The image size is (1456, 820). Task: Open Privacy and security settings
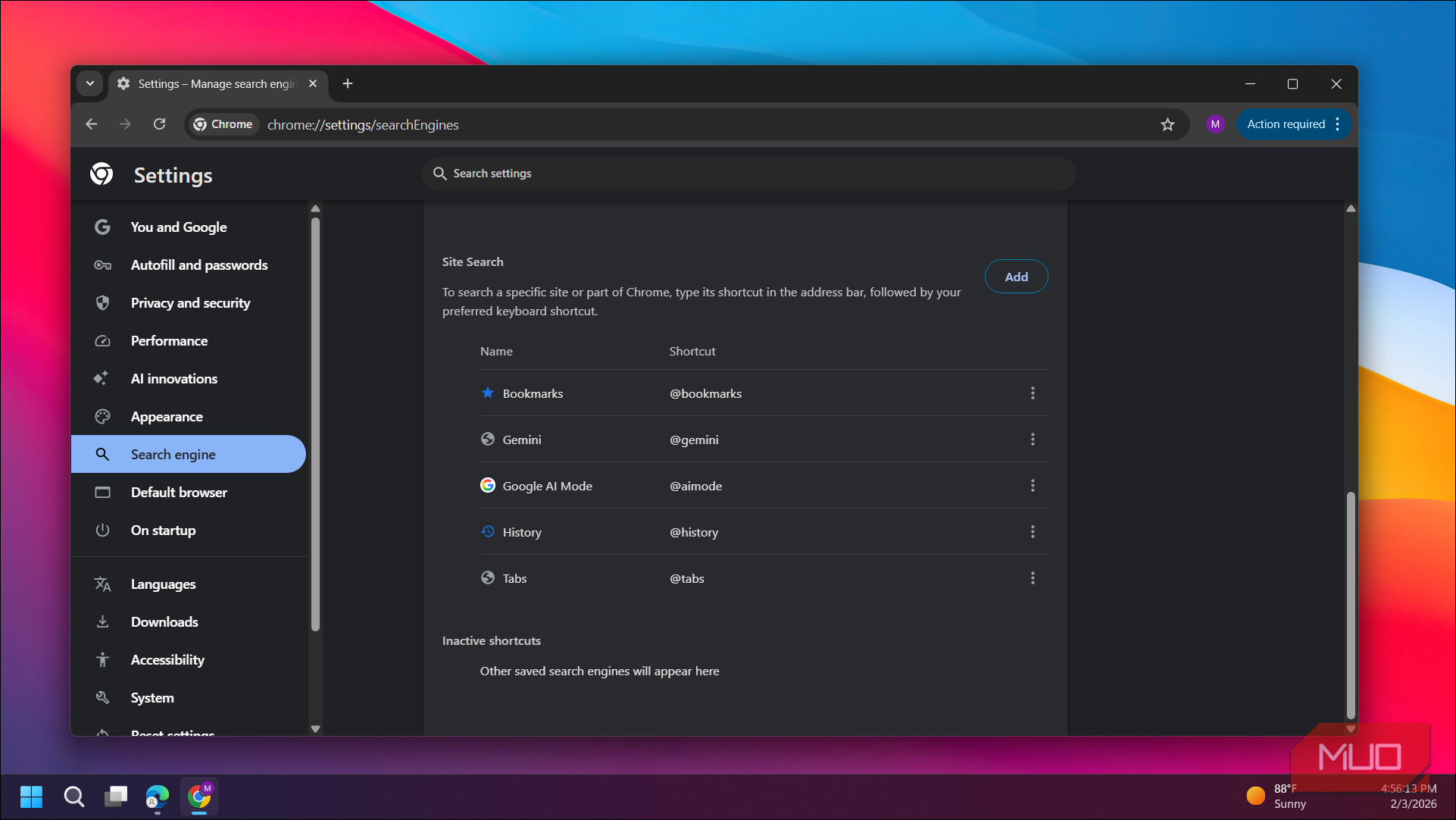[x=189, y=303]
